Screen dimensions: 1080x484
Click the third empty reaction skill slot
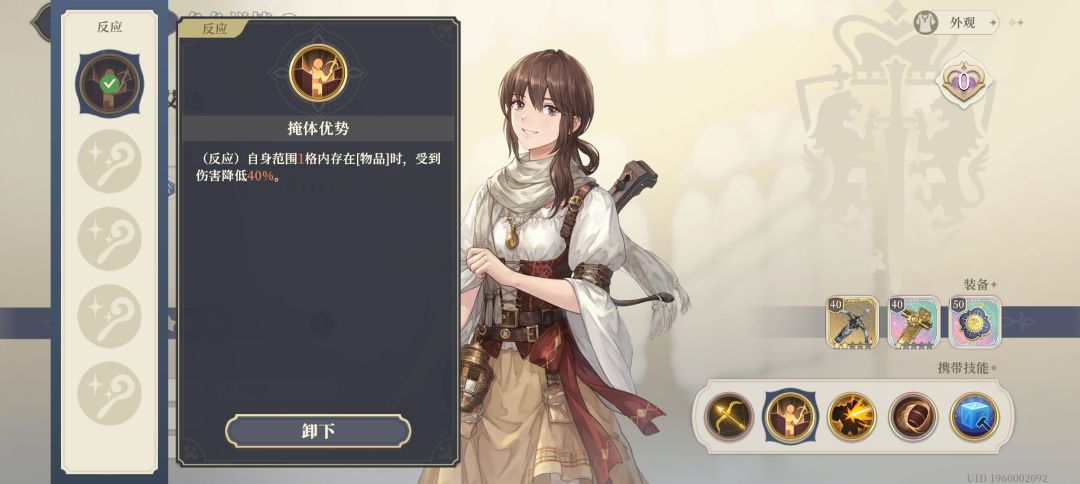[x=110, y=315]
